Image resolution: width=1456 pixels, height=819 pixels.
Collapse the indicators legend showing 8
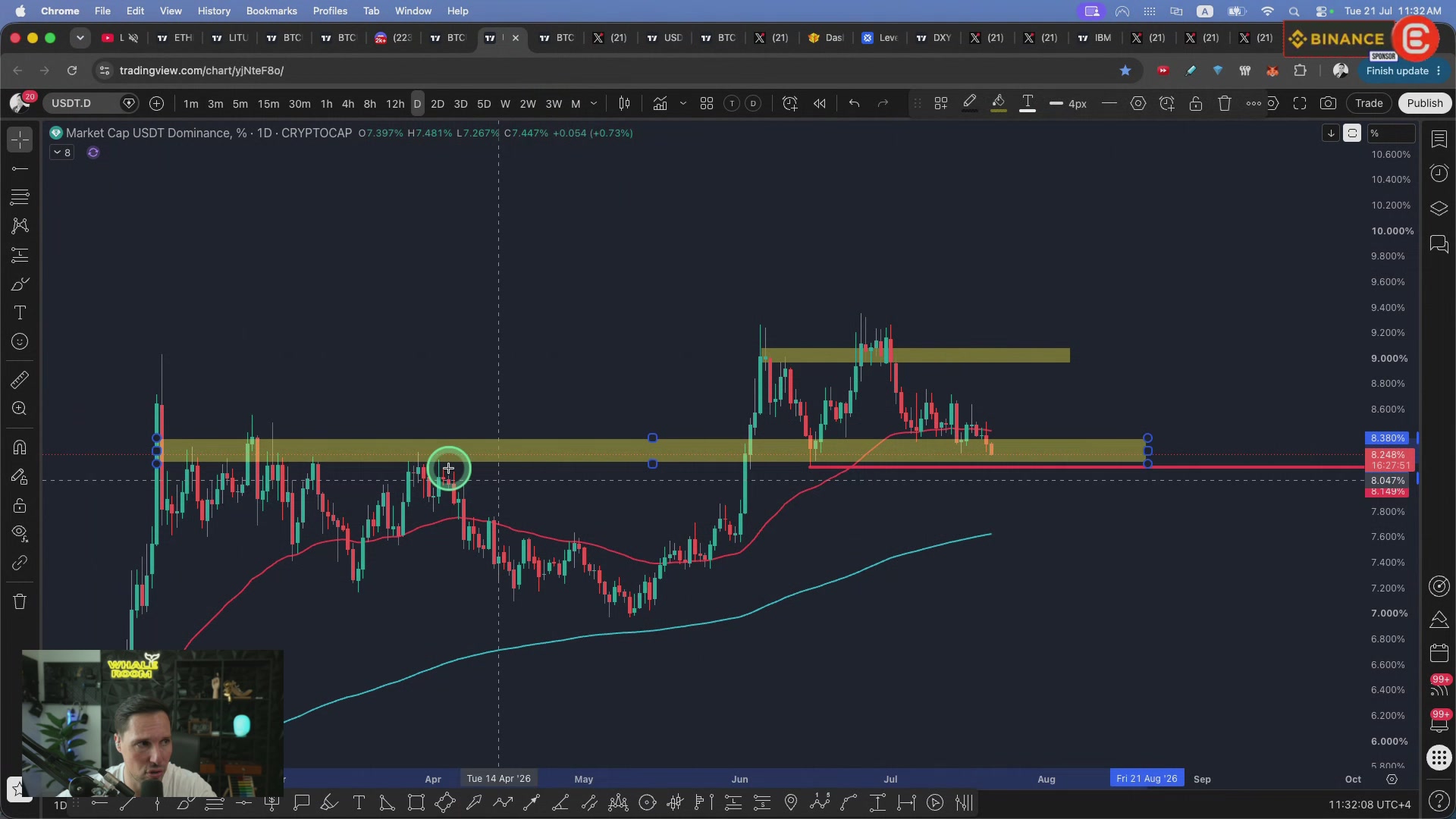61,153
